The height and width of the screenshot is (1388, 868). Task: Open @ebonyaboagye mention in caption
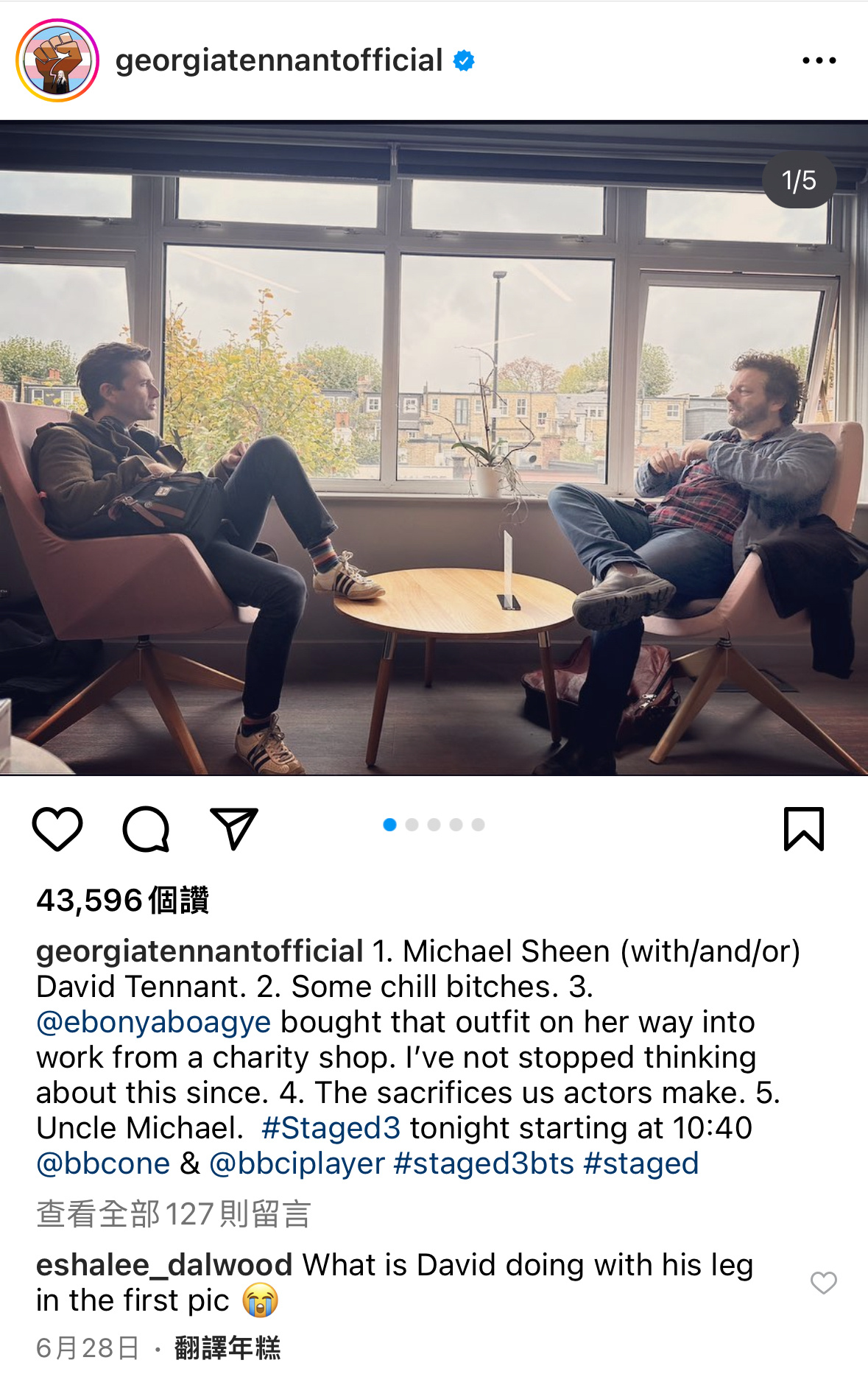[154, 1022]
